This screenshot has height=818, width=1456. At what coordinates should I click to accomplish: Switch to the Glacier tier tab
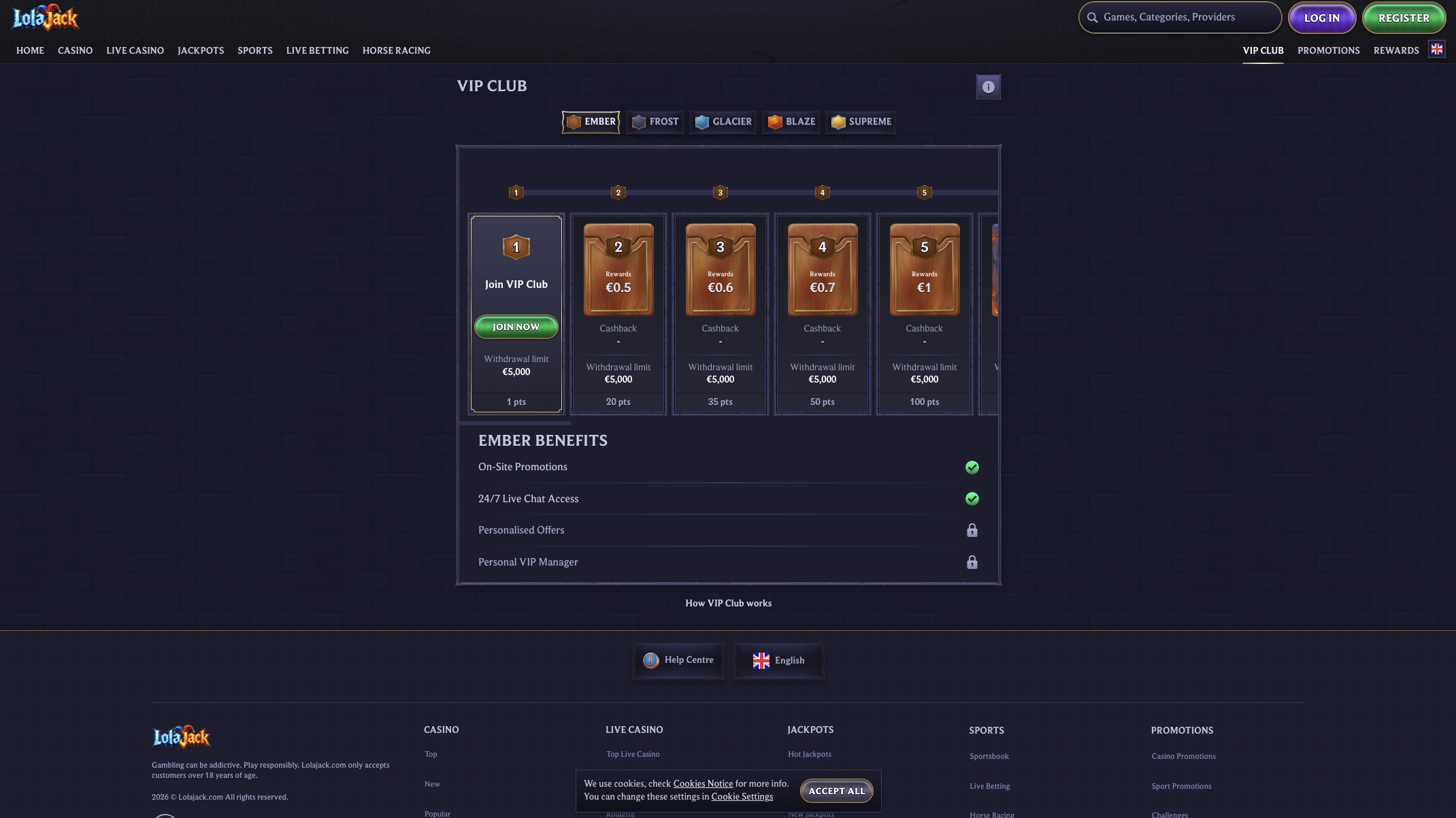pos(723,122)
